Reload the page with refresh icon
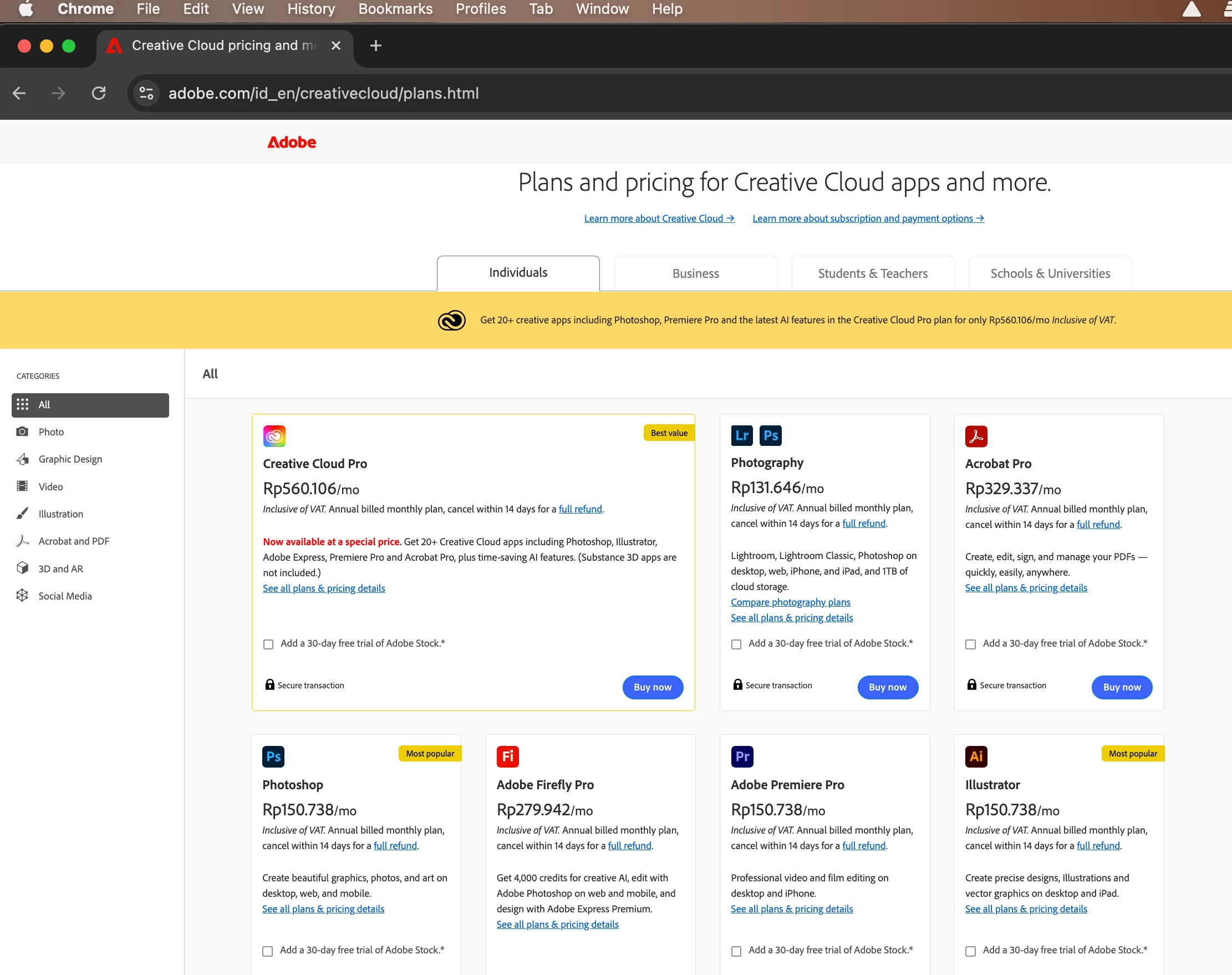 [99, 93]
